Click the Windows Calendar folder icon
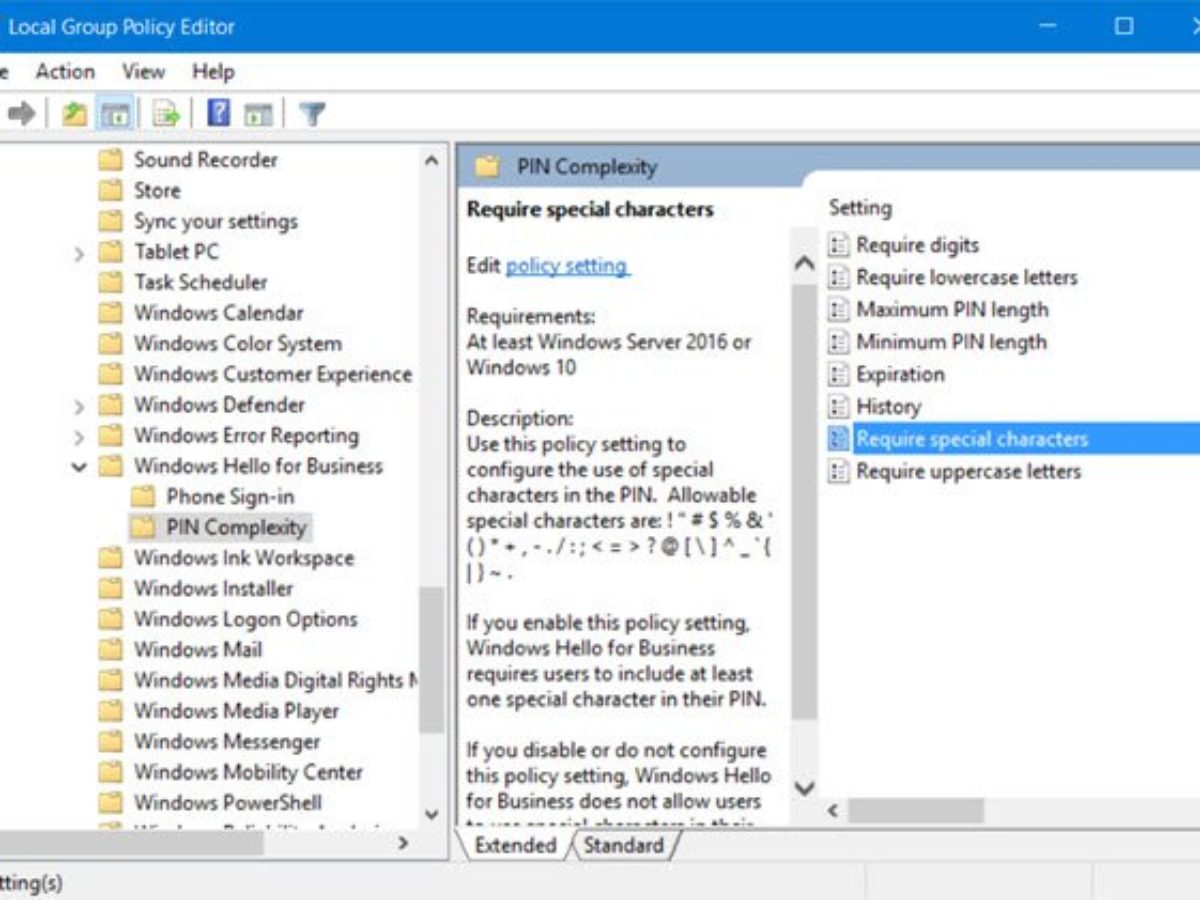This screenshot has height=900, width=1200. click(x=111, y=313)
